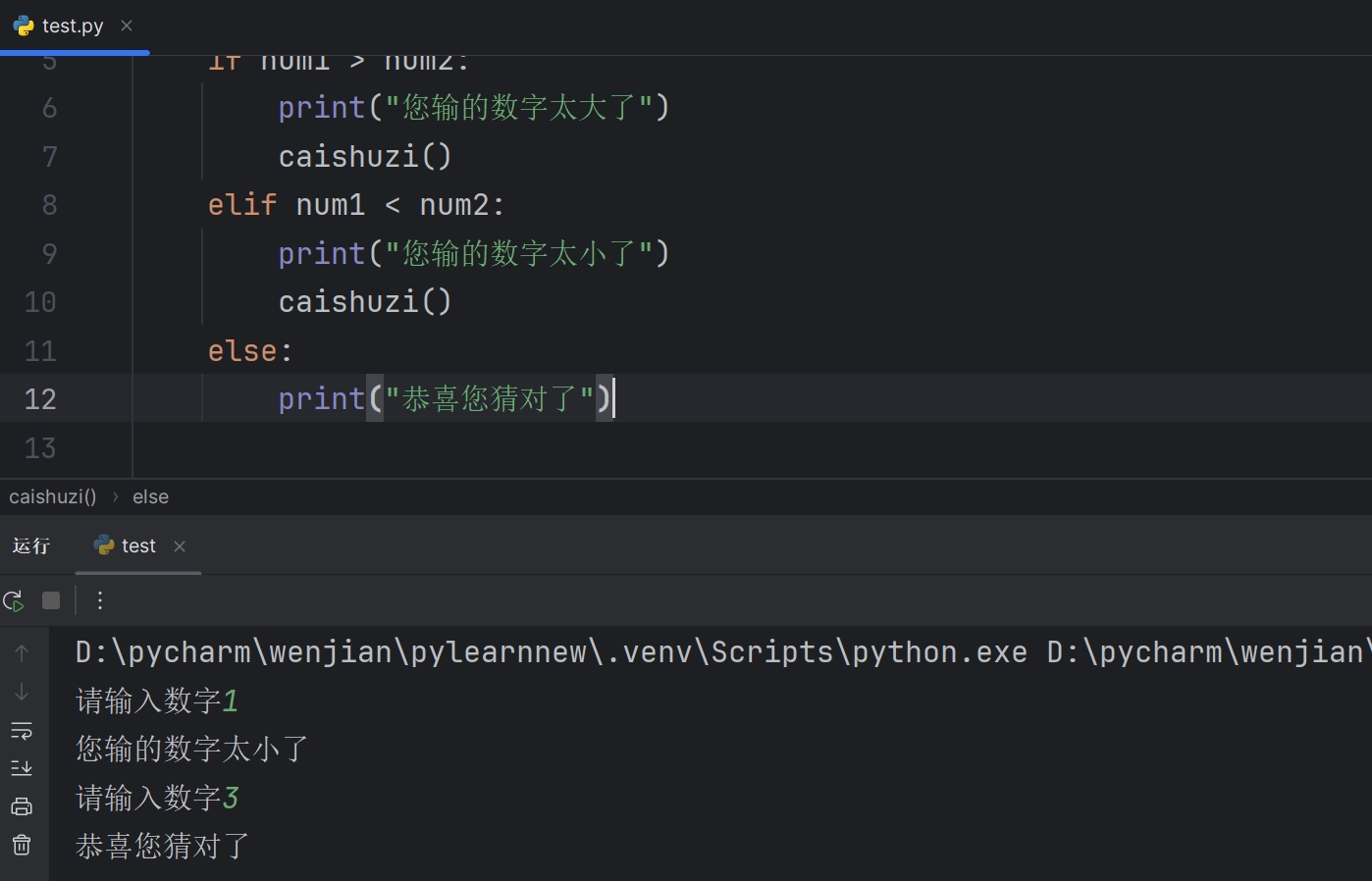This screenshot has height=881, width=1372.
Task: Click console output 您输的数字太小了
Action: [x=192, y=749]
